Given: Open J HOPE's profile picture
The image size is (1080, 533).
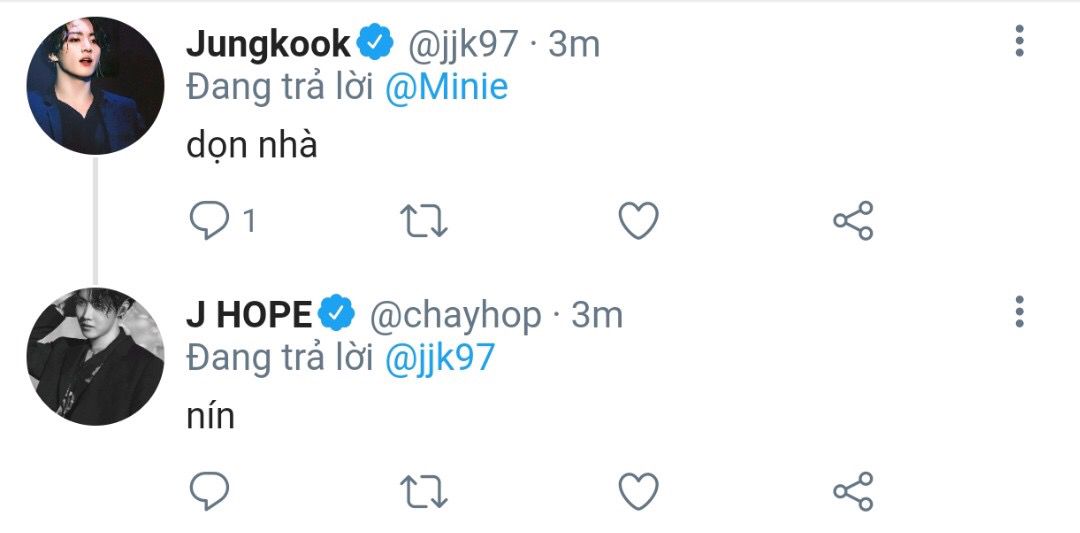Looking at the screenshot, I should coord(95,357).
